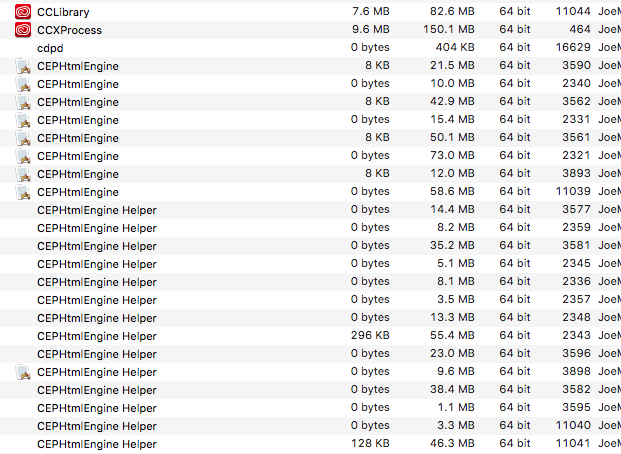This screenshot has width=621, height=454.
Task: Click the 3.5 MB memory value
Action: [x=456, y=299]
